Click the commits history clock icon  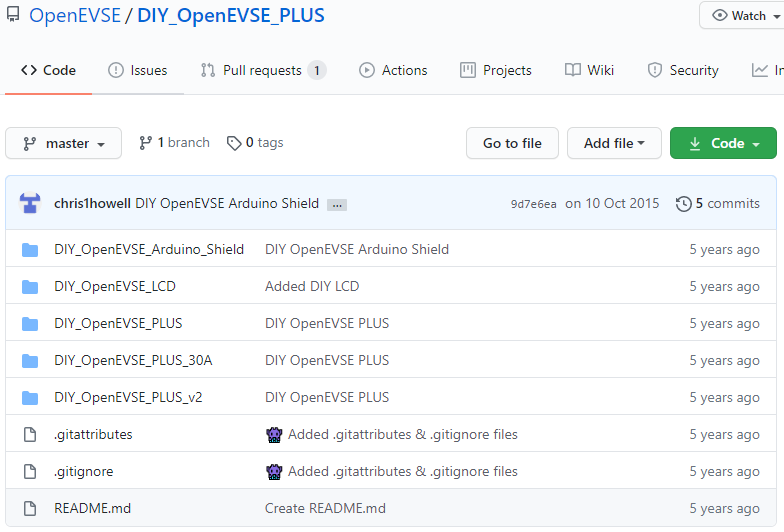684,204
